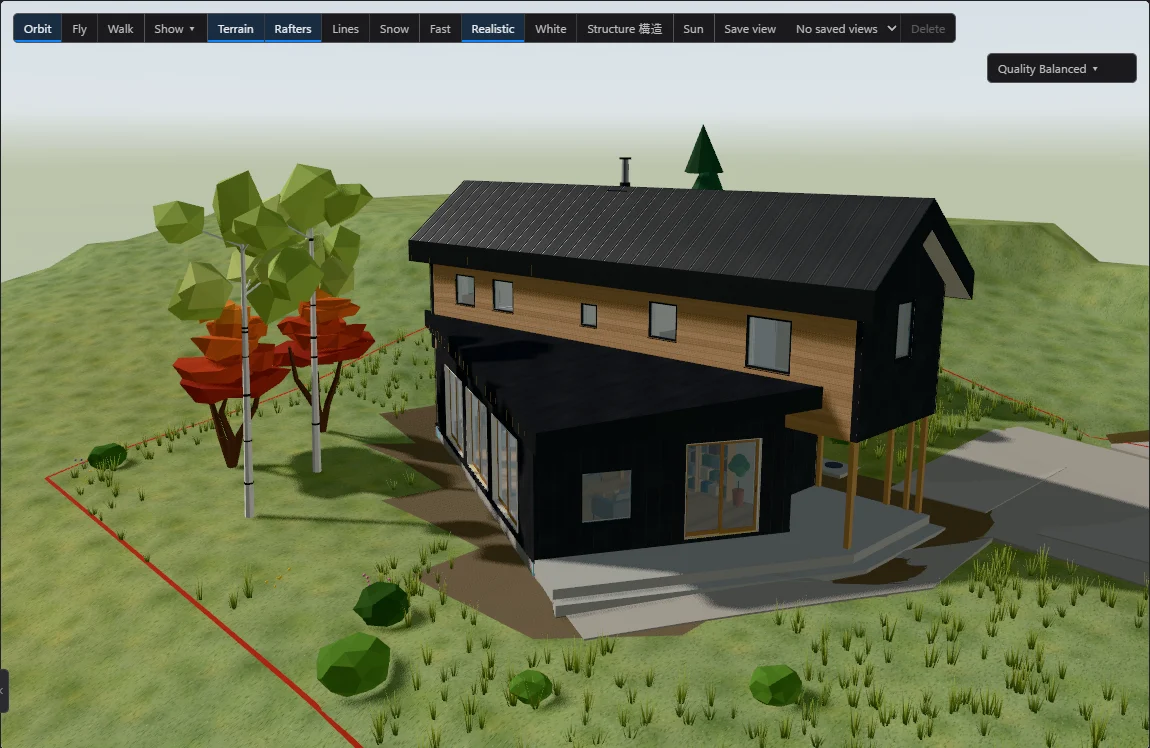Switch to Orbit camera mode
Screen dimensions: 1150x748
(37, 29)
